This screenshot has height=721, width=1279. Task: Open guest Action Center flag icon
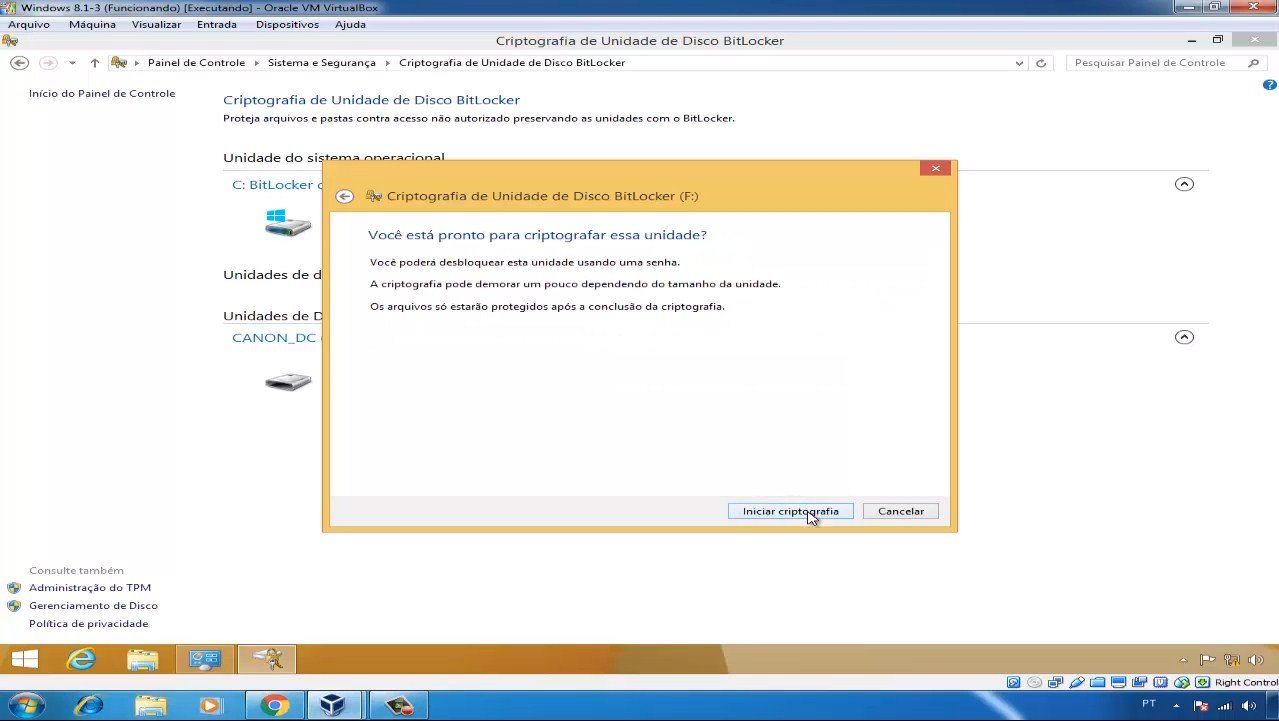coord(1207,660)
